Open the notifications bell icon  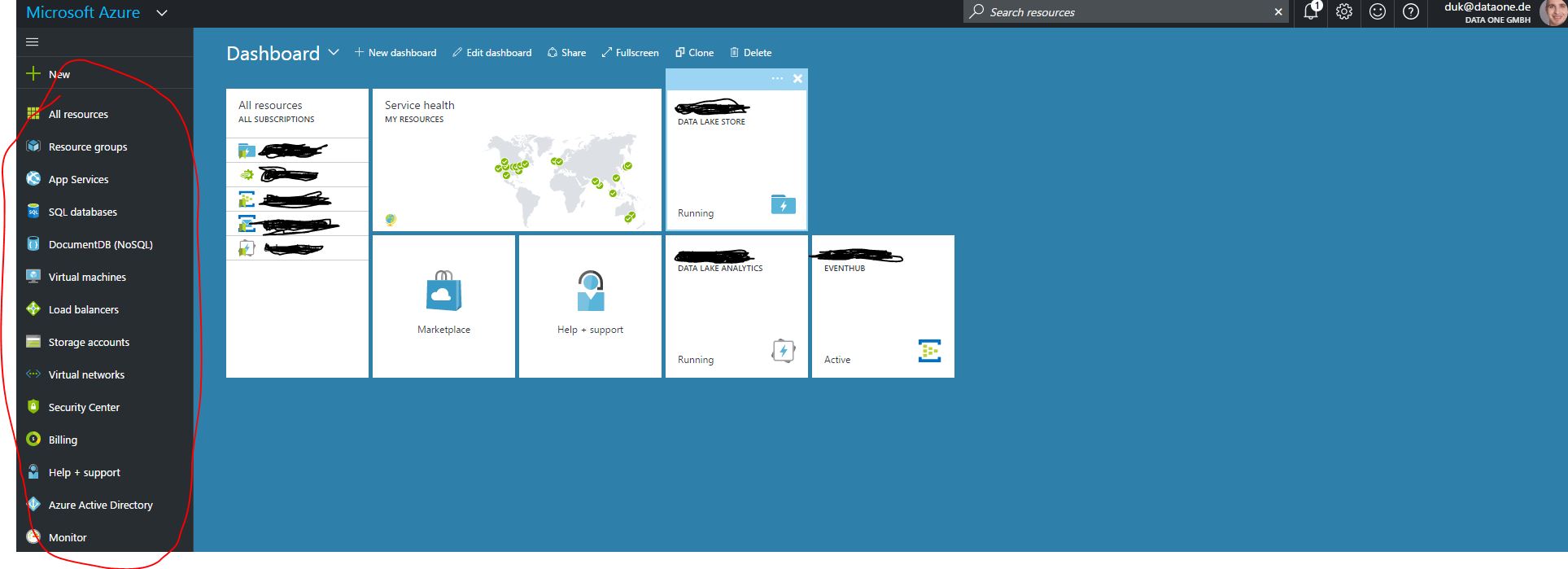click(1310, 12)
